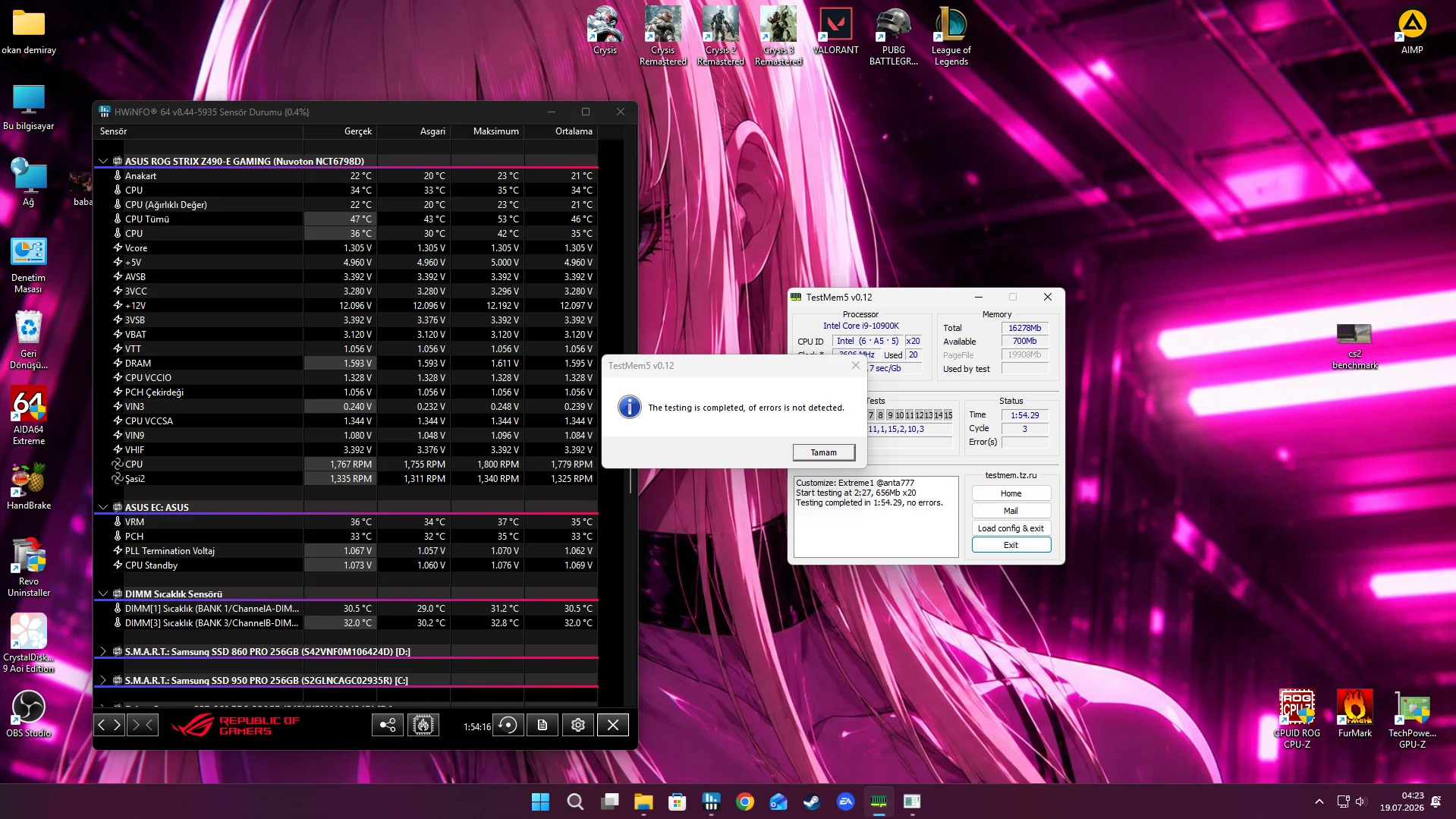Open Google Chrome from the taskbar

(x=744, y=802)
